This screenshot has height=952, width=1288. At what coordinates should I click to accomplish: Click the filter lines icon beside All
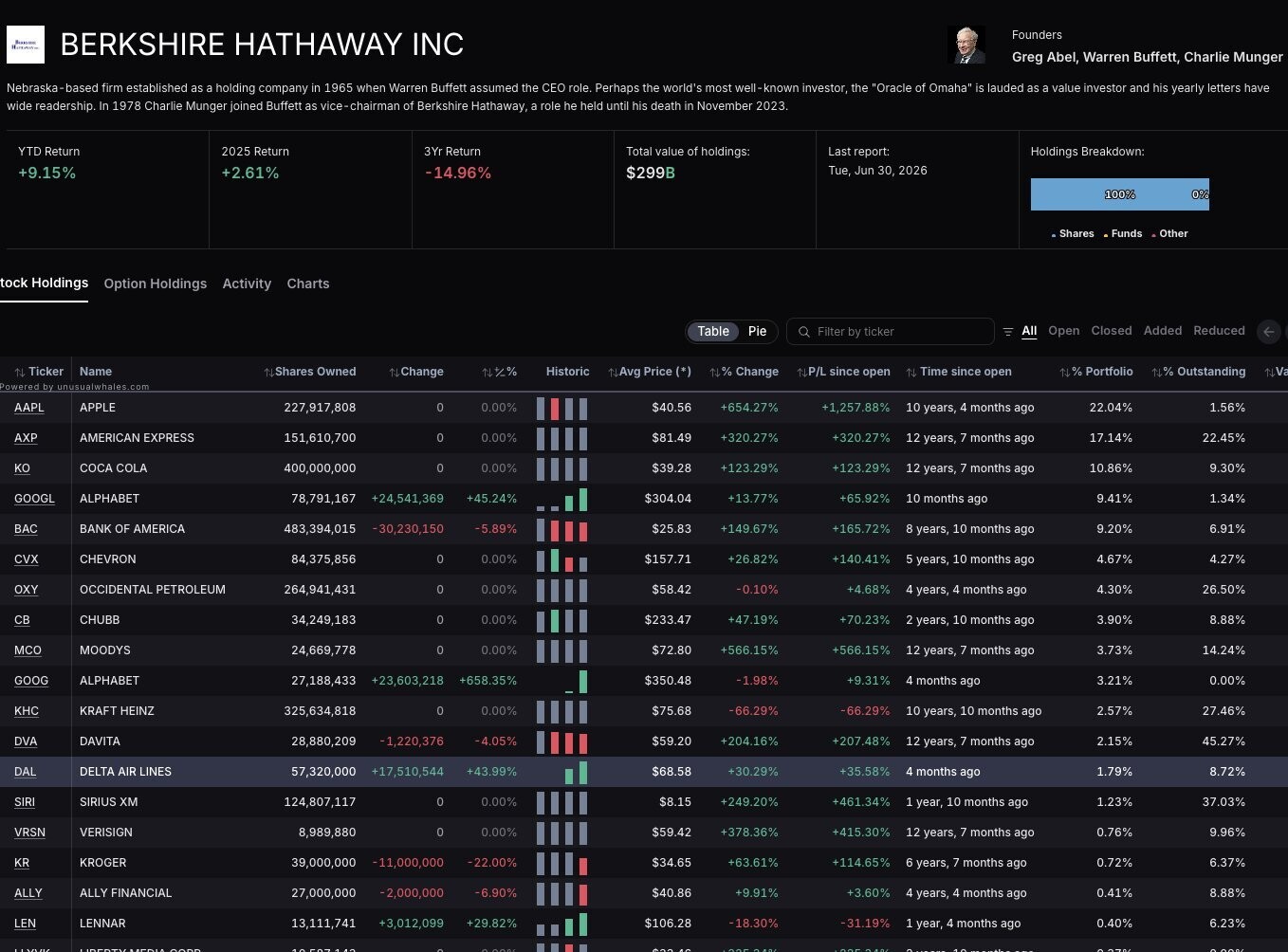[1008, 332]
